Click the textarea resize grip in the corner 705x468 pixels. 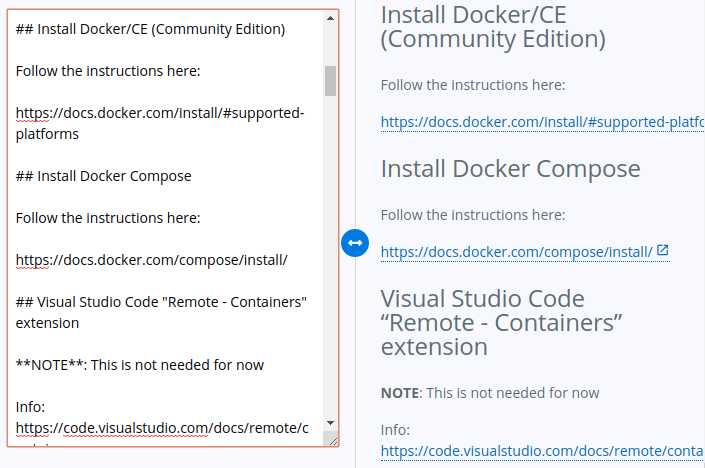[x=332, y=440]
